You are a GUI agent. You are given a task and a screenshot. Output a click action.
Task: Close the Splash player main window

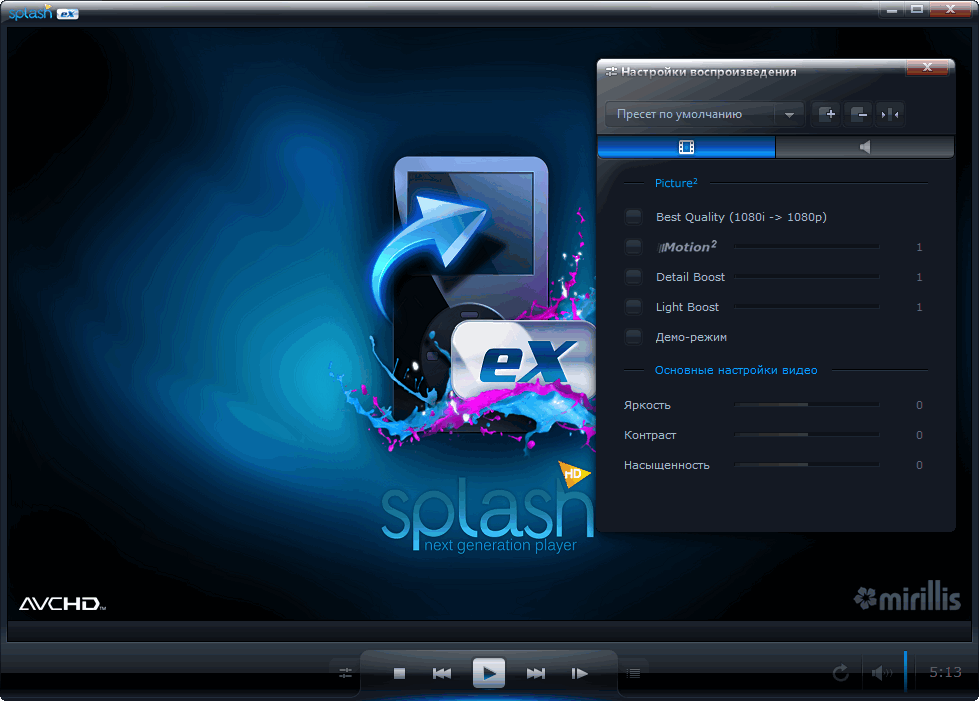[x=950, y=9]
